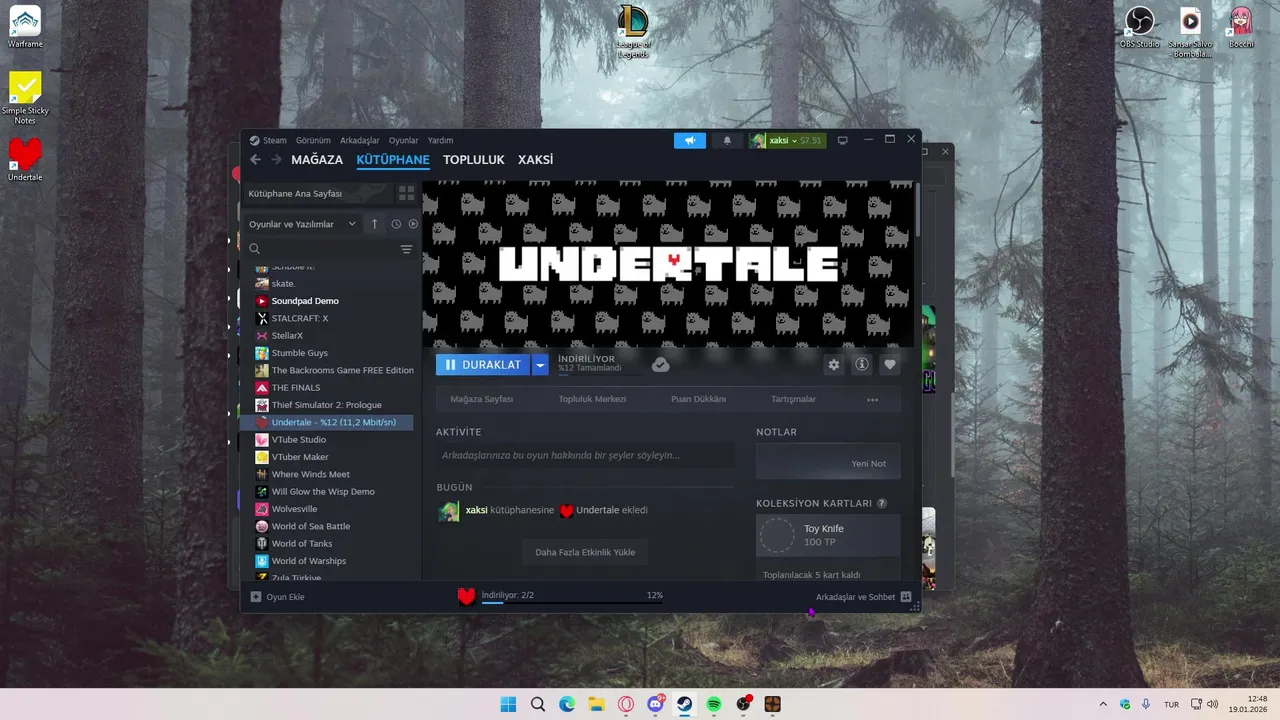Navigate forward with right arrow
Screen dimensions: 1280x720
[x=276, y=160]
